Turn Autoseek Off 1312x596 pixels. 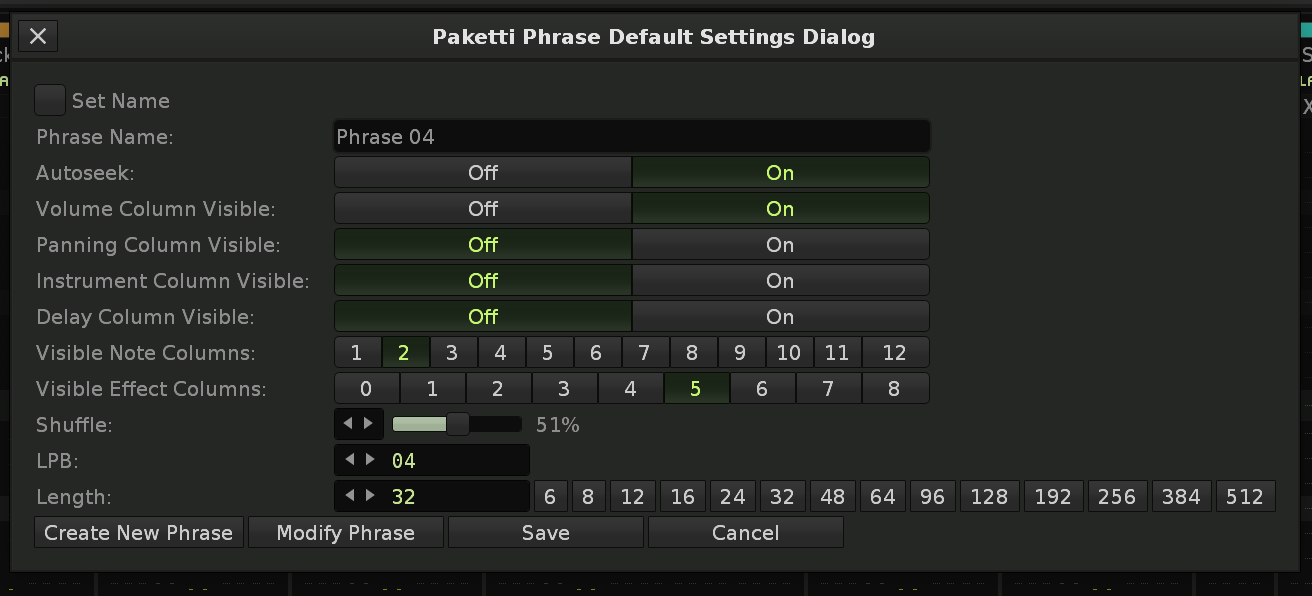pos(482,173)
